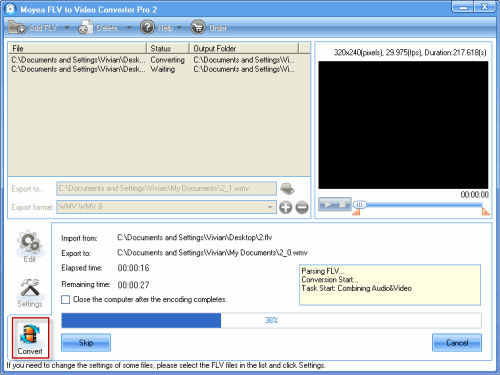Open the Export format WMV dropdown
This screenshot has width=500, height=375.
click(x=166, y=207)
